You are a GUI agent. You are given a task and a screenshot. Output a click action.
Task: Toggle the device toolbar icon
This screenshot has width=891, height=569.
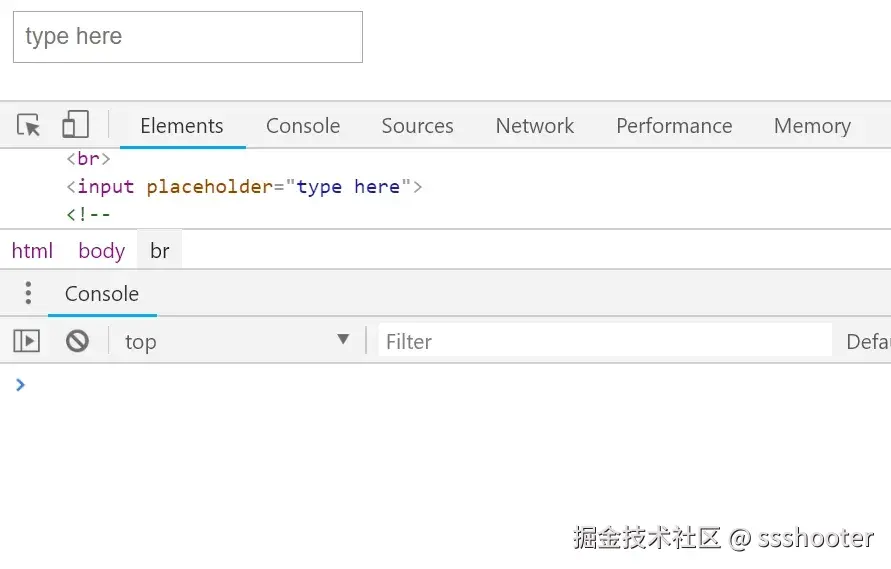pos(75,125)
